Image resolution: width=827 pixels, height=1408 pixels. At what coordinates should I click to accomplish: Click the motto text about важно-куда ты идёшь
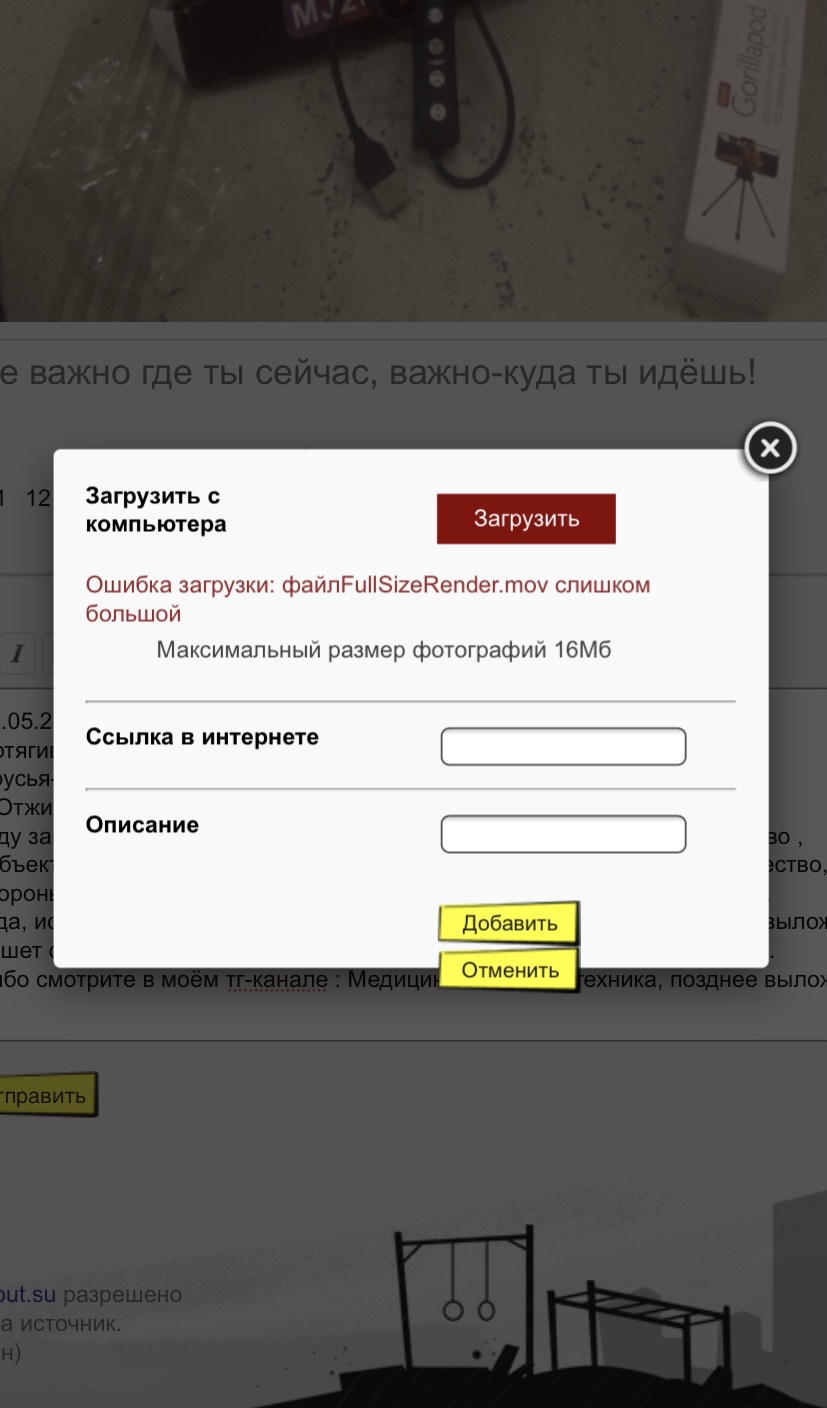click(378, 374)
